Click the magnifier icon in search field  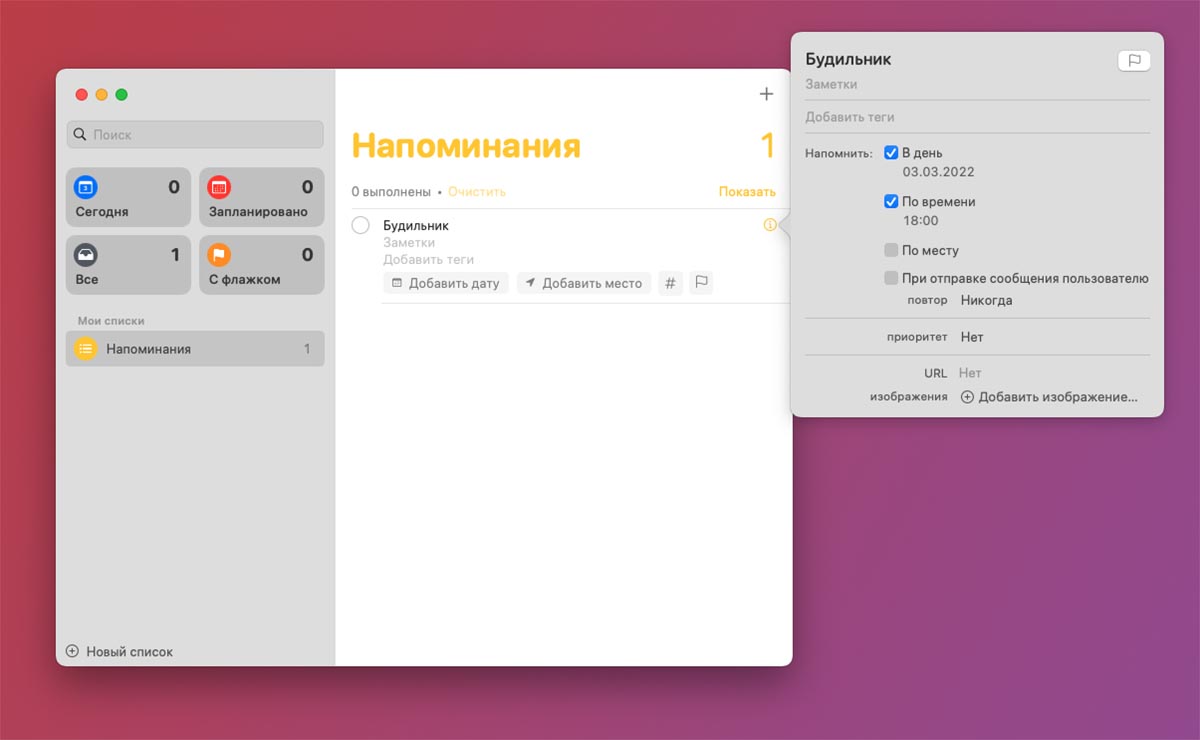tap(81, 135)
